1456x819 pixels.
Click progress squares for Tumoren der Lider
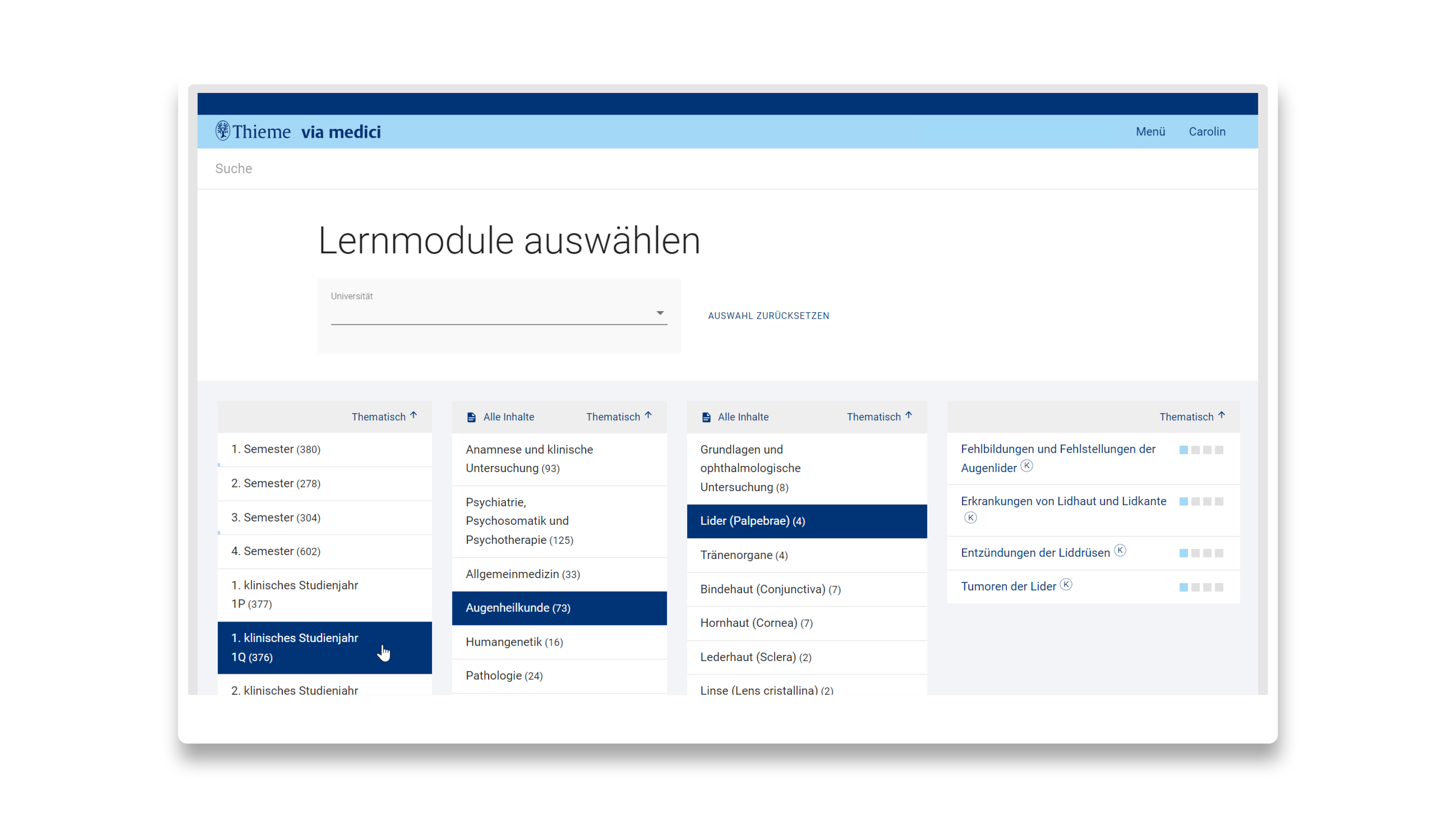1201,588
